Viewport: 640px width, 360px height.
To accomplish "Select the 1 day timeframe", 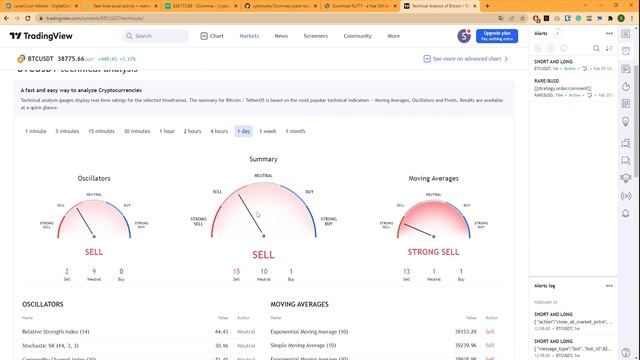I will 243,131.
